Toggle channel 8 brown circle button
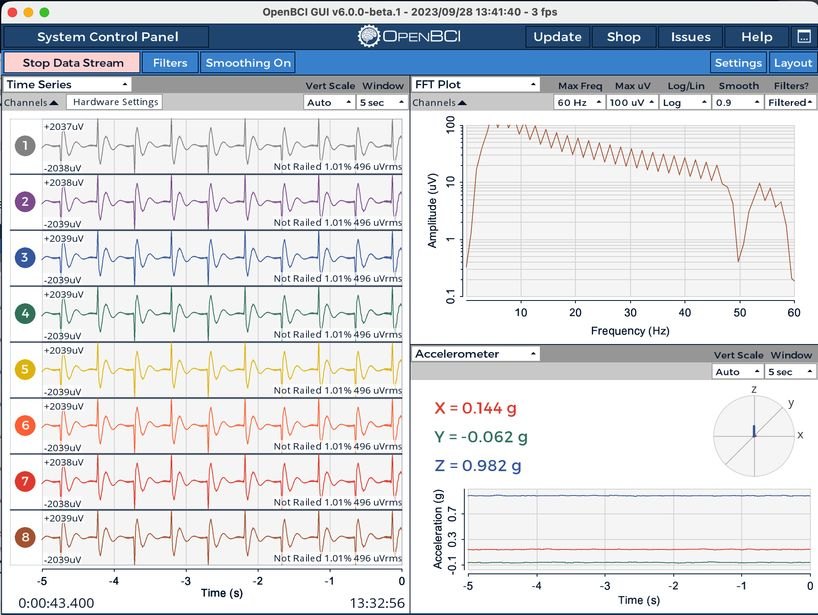The width and height of the screenshot is (818, 615). 25,537
